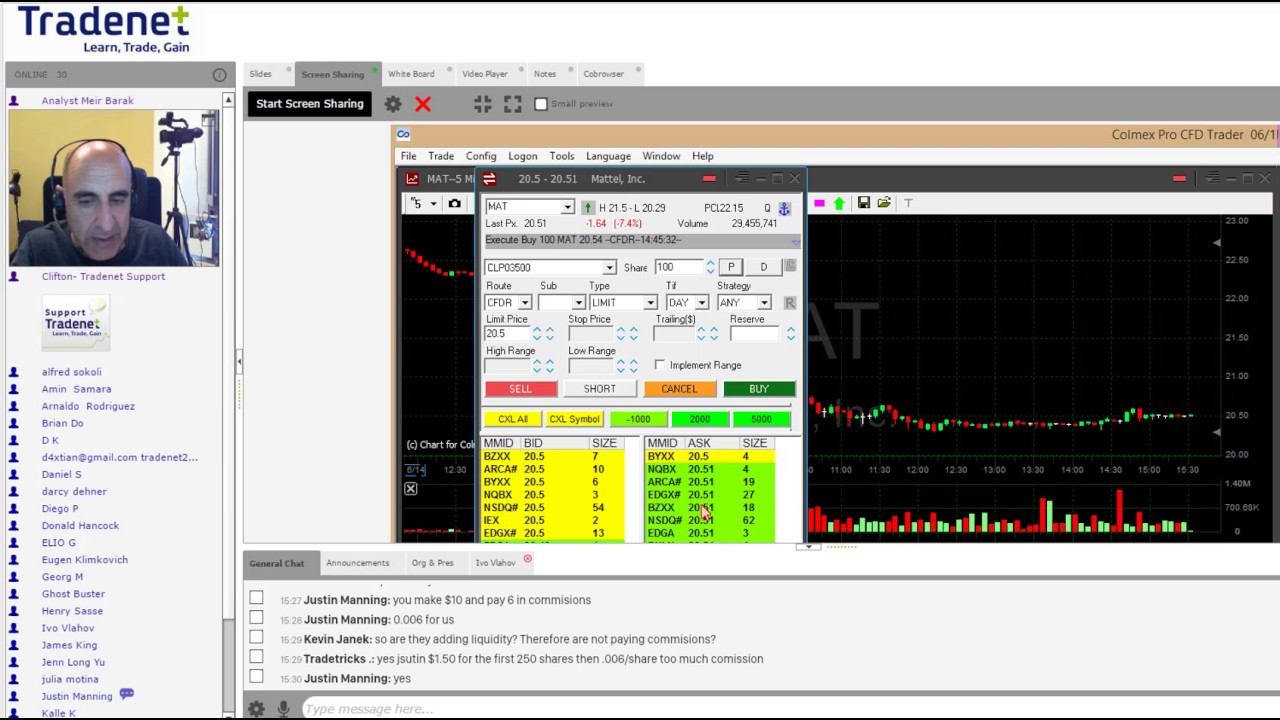Click Start Screen Sharing button

point(309,104)
